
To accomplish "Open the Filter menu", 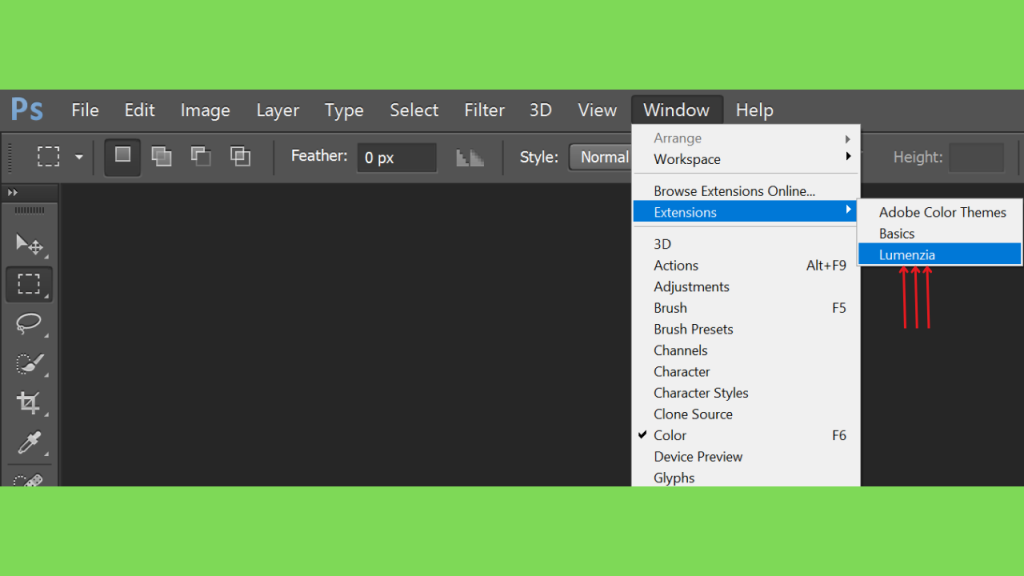I will [x=484, y=110].
